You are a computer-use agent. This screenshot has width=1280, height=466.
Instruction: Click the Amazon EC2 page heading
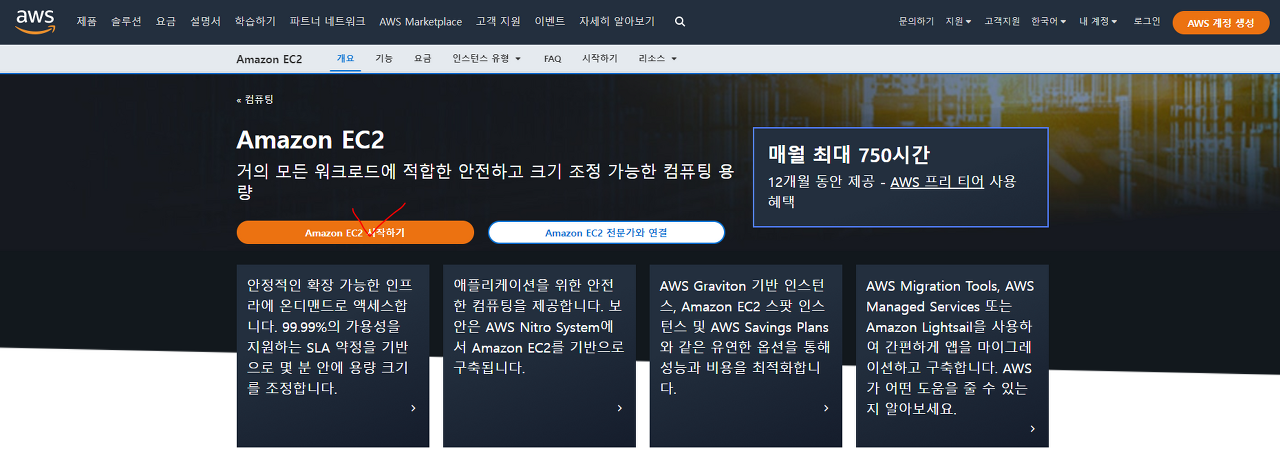coord(310,139)
